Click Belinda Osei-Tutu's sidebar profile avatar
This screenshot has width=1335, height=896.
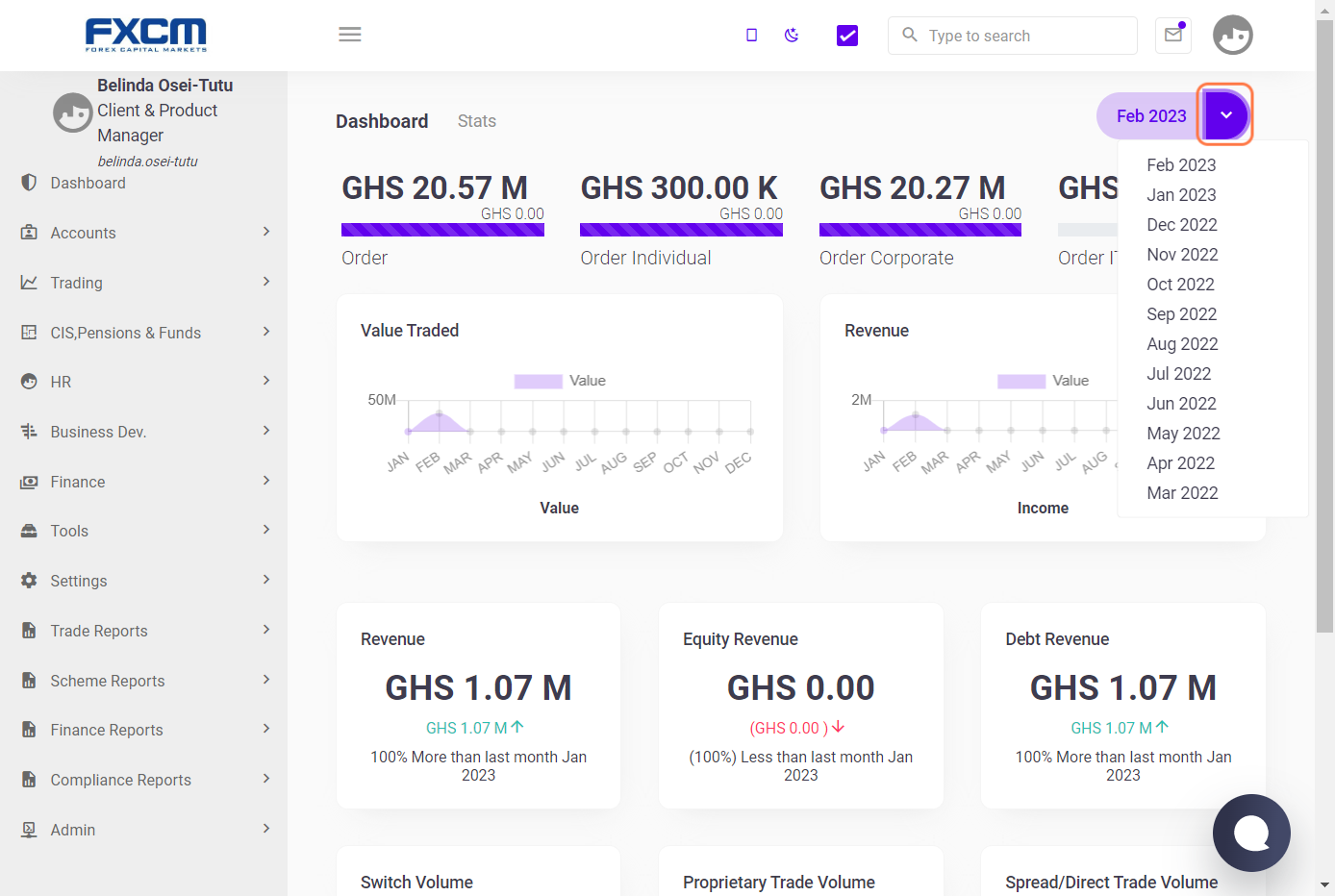pos(72,112)
